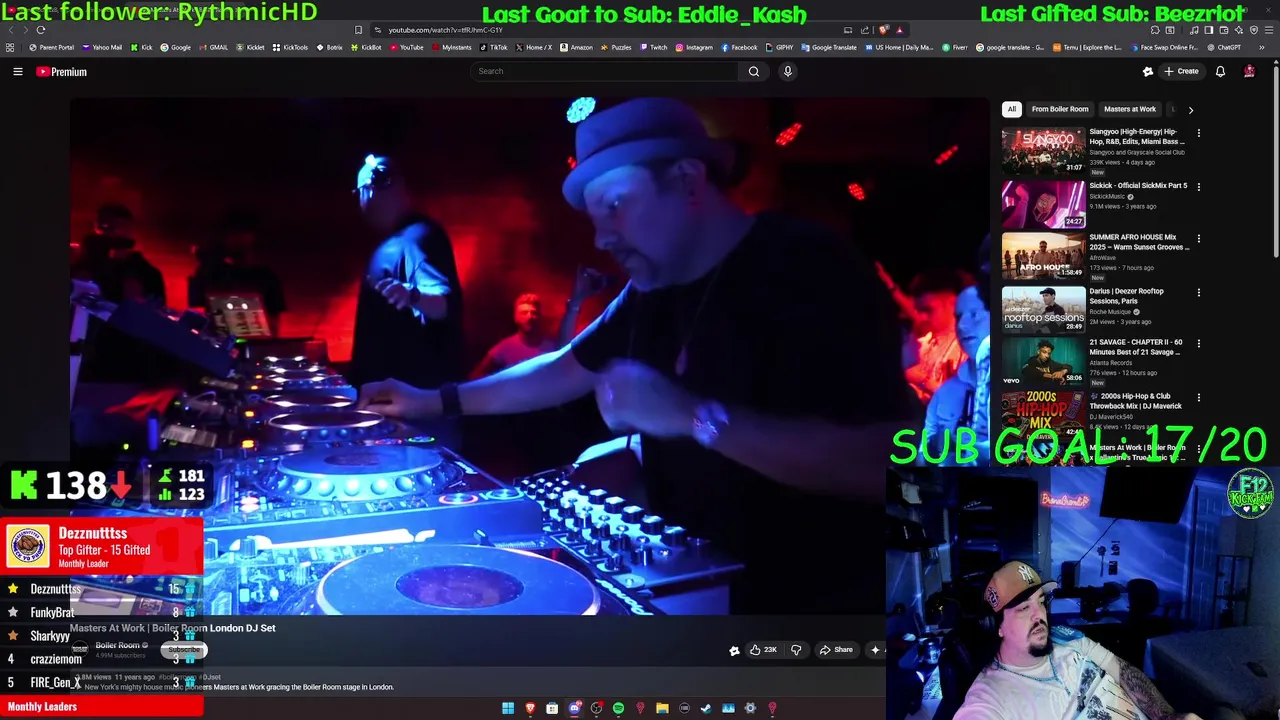Select the Masters at Work chip
The width and height of the screenshot is (1280, 720).
pyautogui.click(x=1130, y=109)
